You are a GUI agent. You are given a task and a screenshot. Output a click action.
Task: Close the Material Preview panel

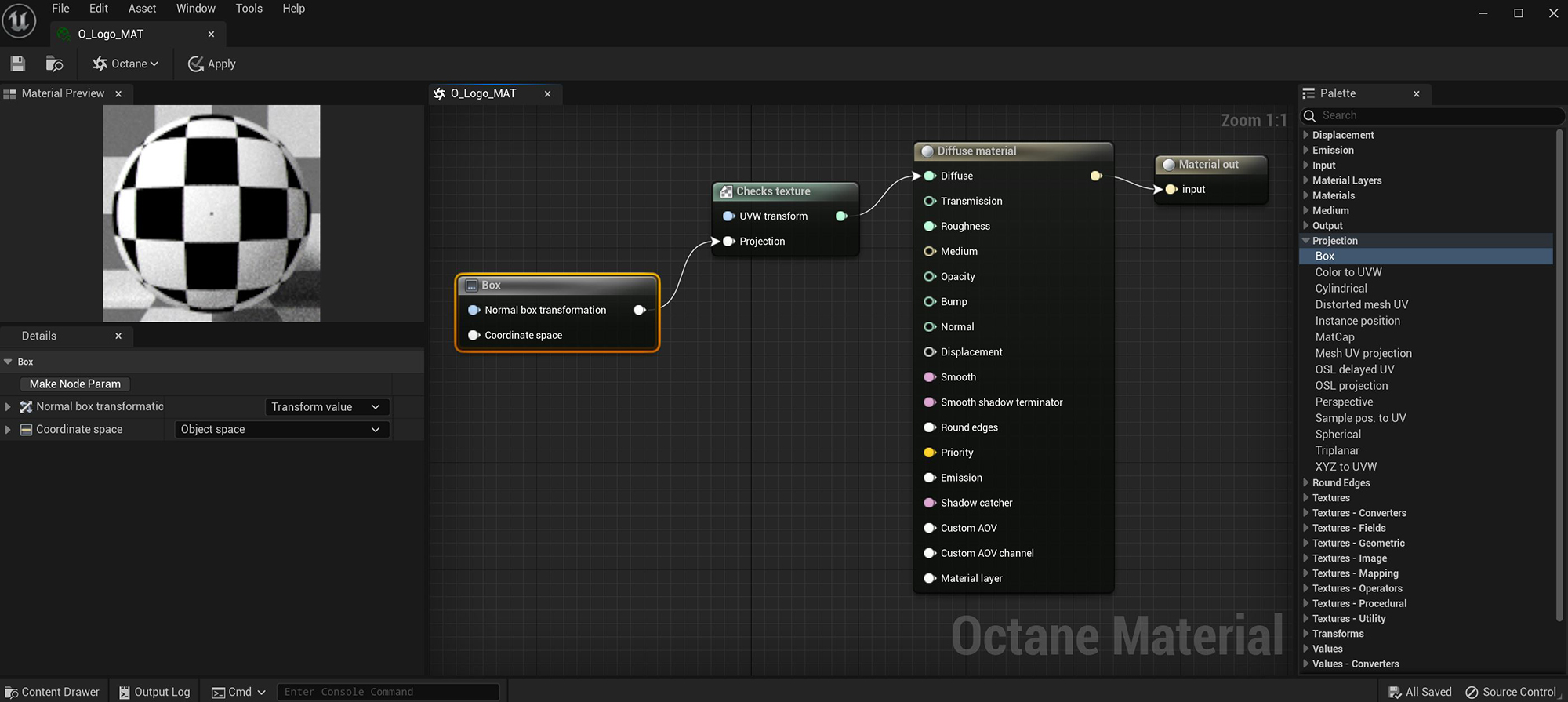(118, 93)
